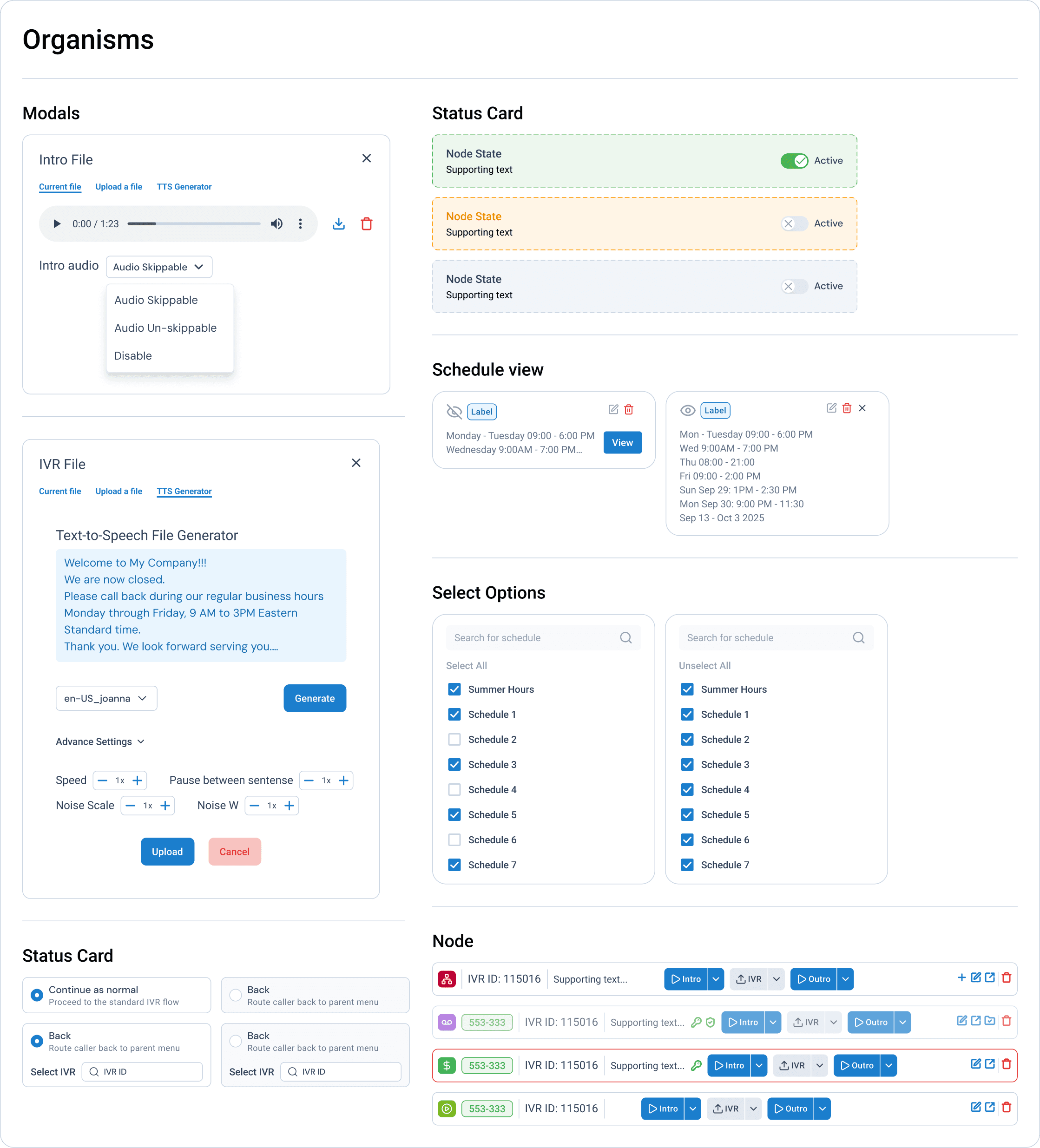Screen dimensions: 1040x1148
Task: Collapse the Advance Settings section
Action: point(100,741)
